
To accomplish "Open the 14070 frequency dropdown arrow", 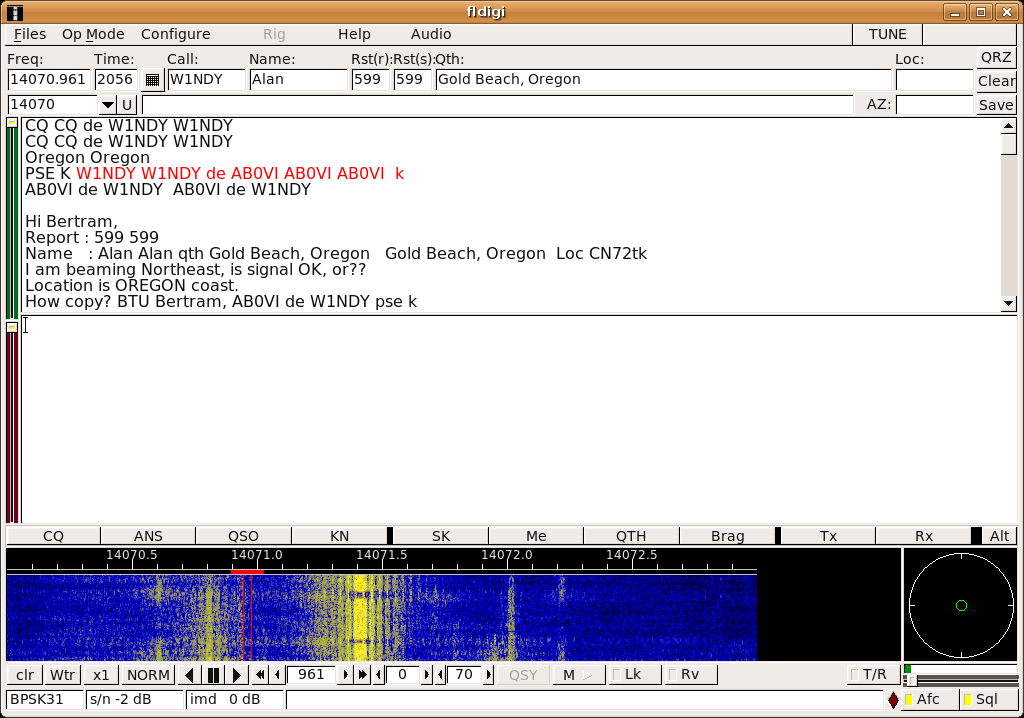I will point(107,105).
